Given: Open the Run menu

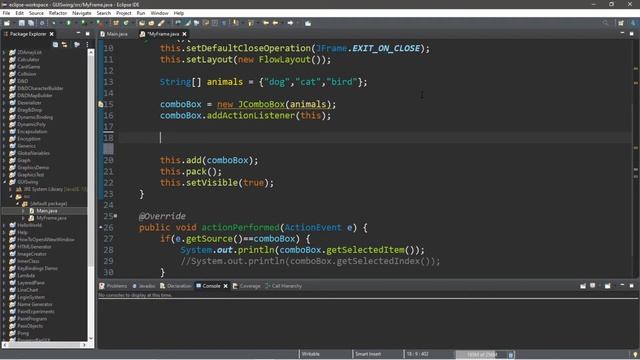Looking at the screenshot, I should (141, 13).
